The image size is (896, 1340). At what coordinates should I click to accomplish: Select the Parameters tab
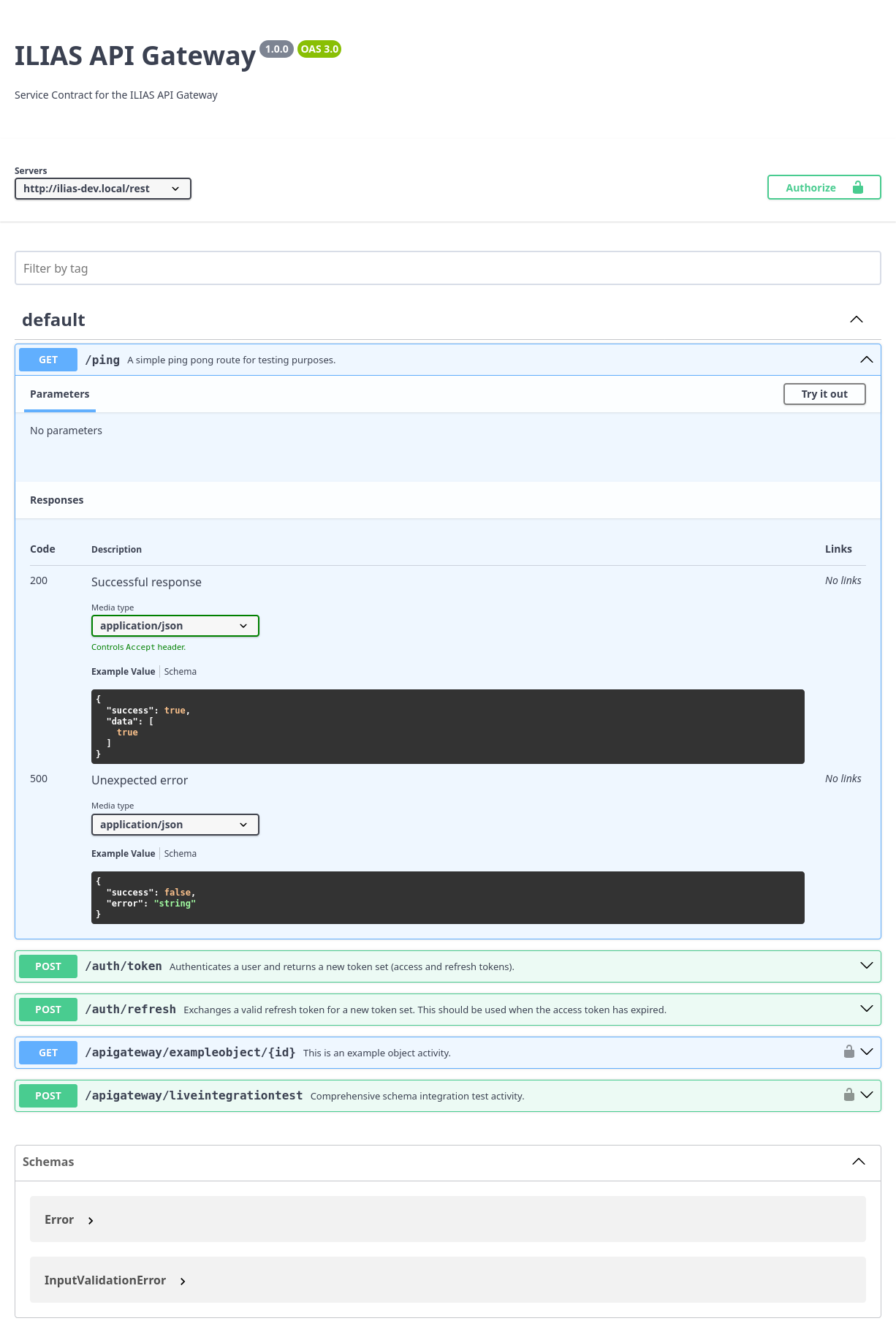(x=60, y=394)
